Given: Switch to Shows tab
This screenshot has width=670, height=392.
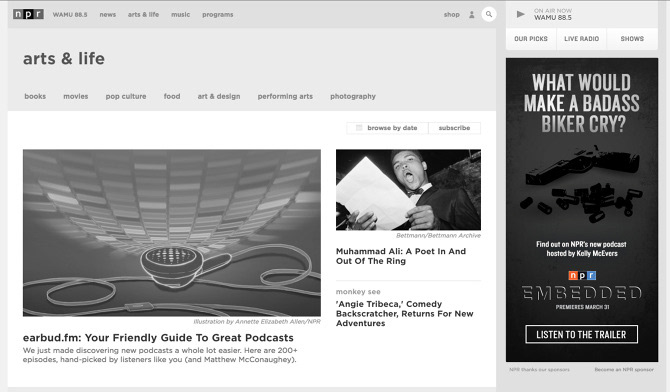Looking at the screenshot, I should click(x=632, y=39).
